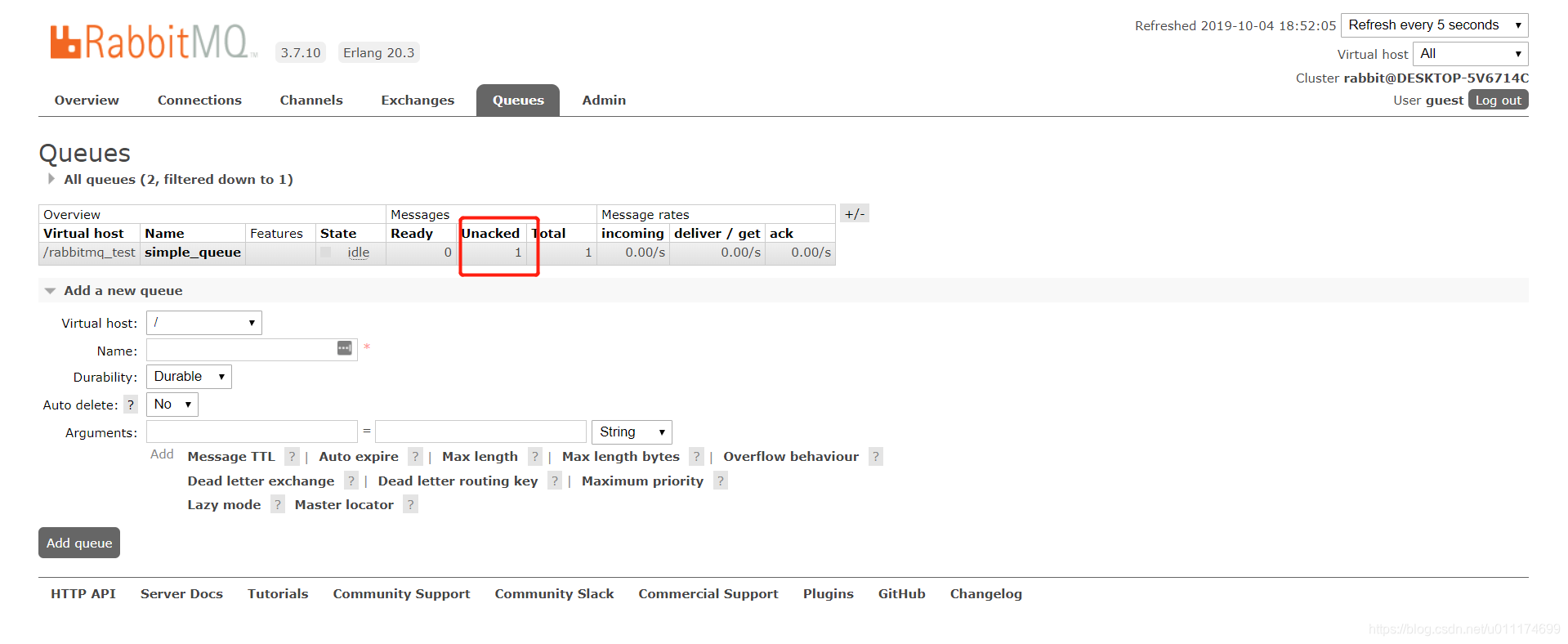Click the RabbitMQ logo
1568x644 pixels.
click(153, 42)
